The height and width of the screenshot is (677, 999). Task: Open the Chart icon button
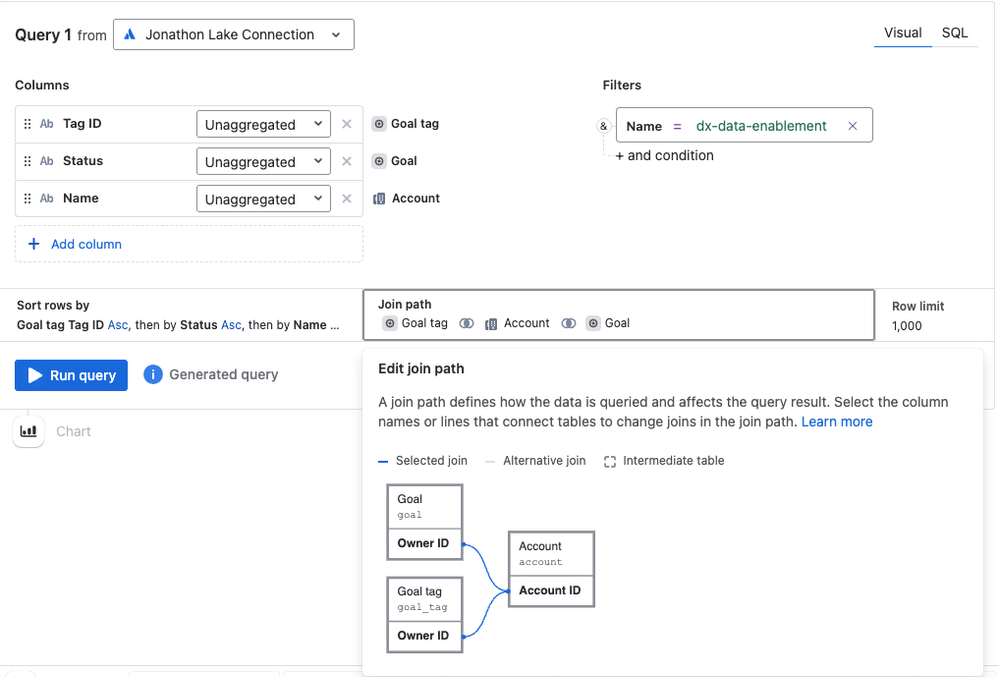pyautogui.click(x=29, y=431)
